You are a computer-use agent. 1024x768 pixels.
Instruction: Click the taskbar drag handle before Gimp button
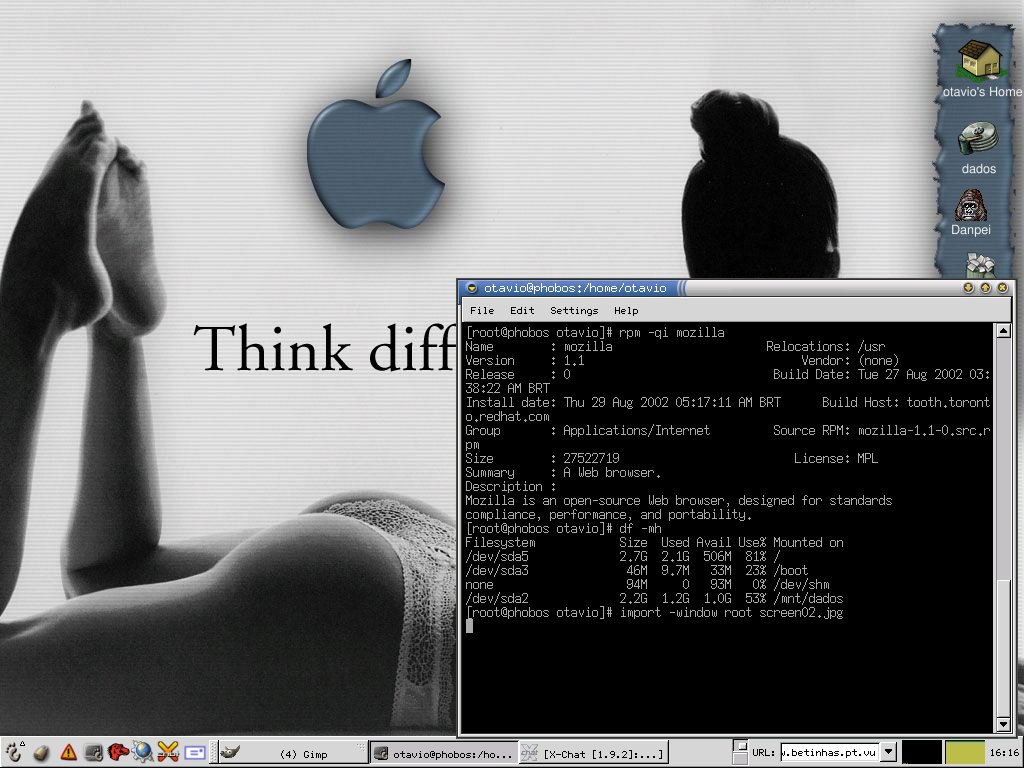213,753
